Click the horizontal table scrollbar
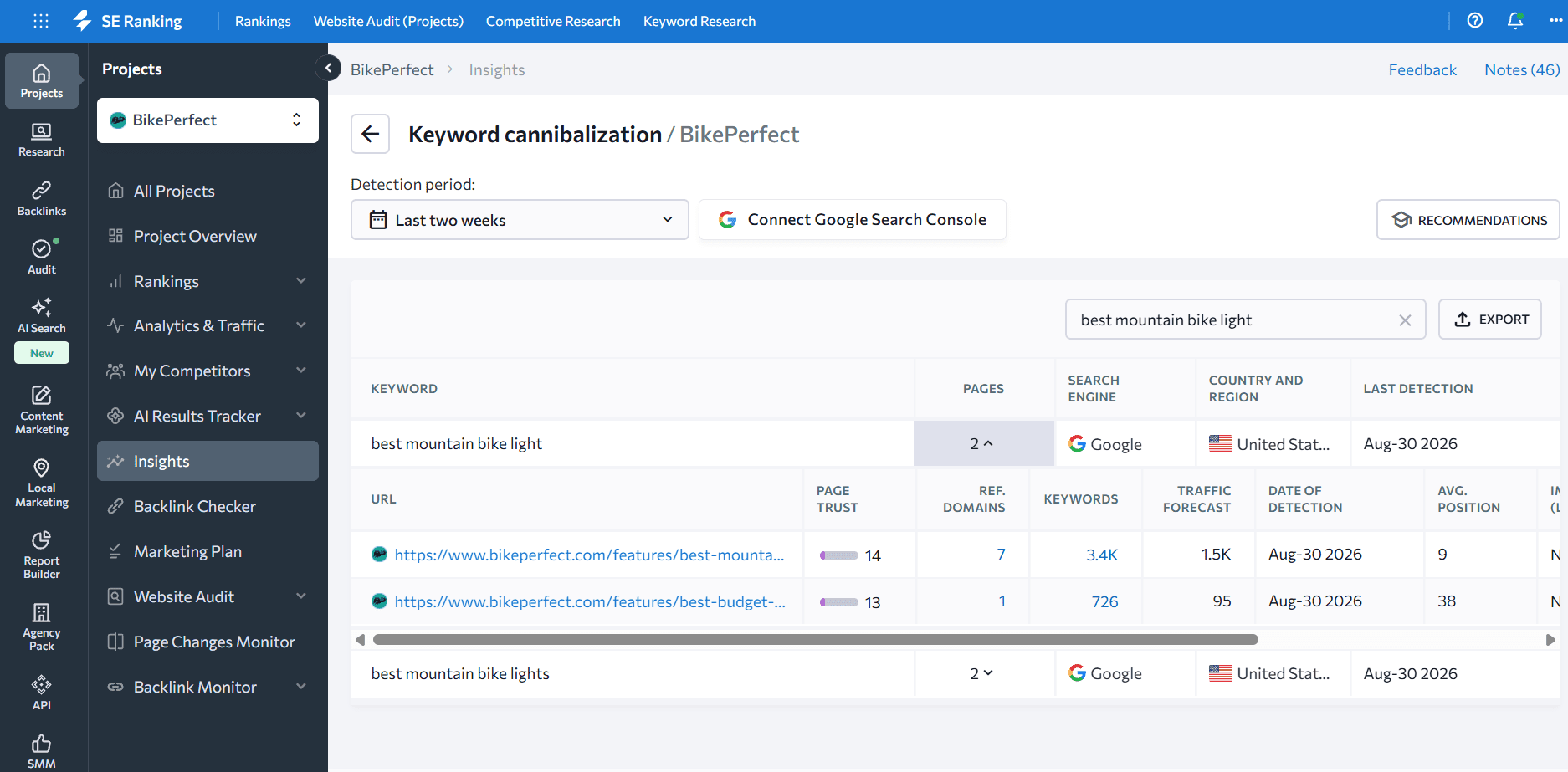This screenshot has width=1568, height=772. point(816,639)
